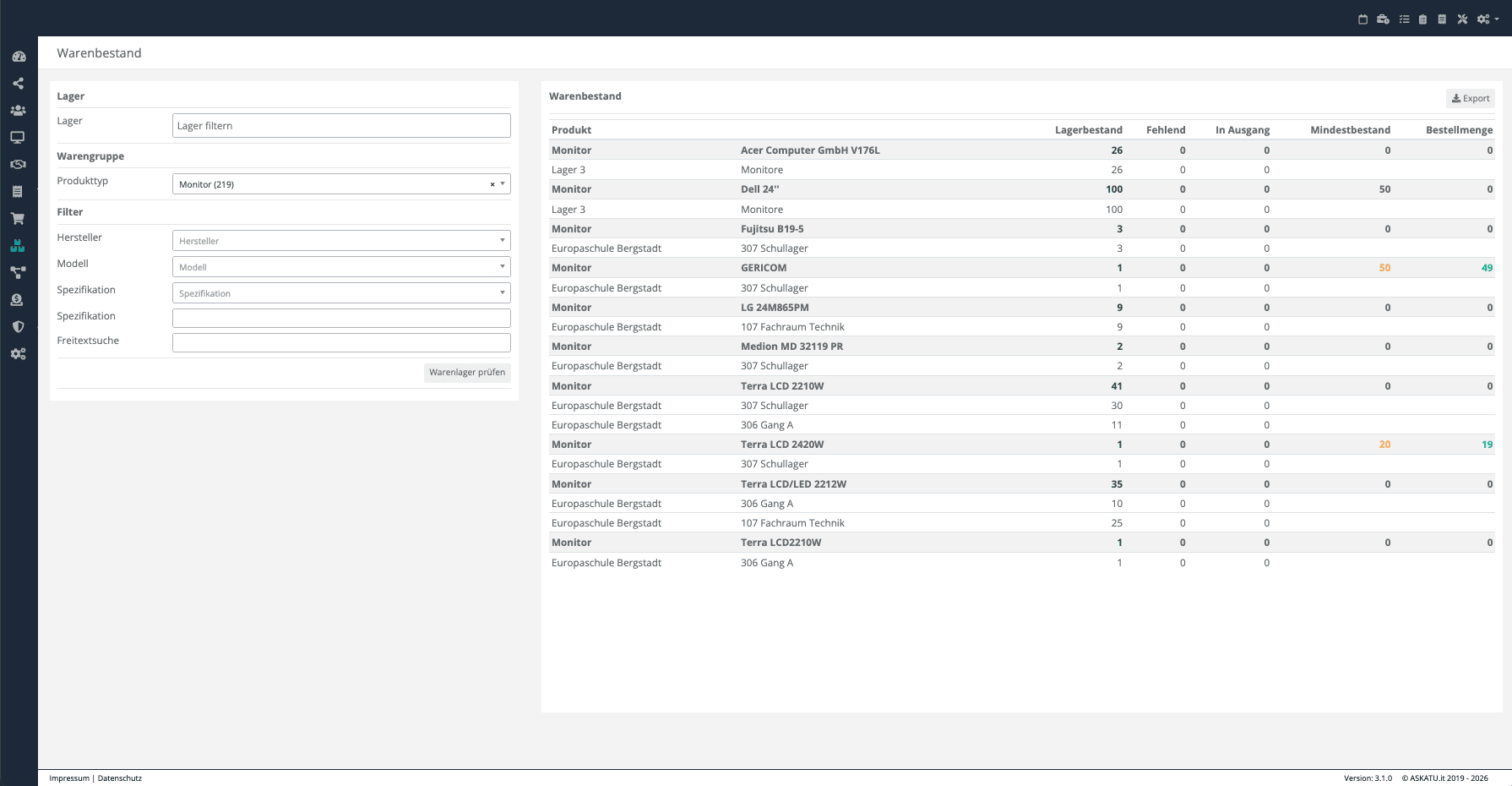Open the dashboard speedometer icon in sidebar

pos(19,57)
